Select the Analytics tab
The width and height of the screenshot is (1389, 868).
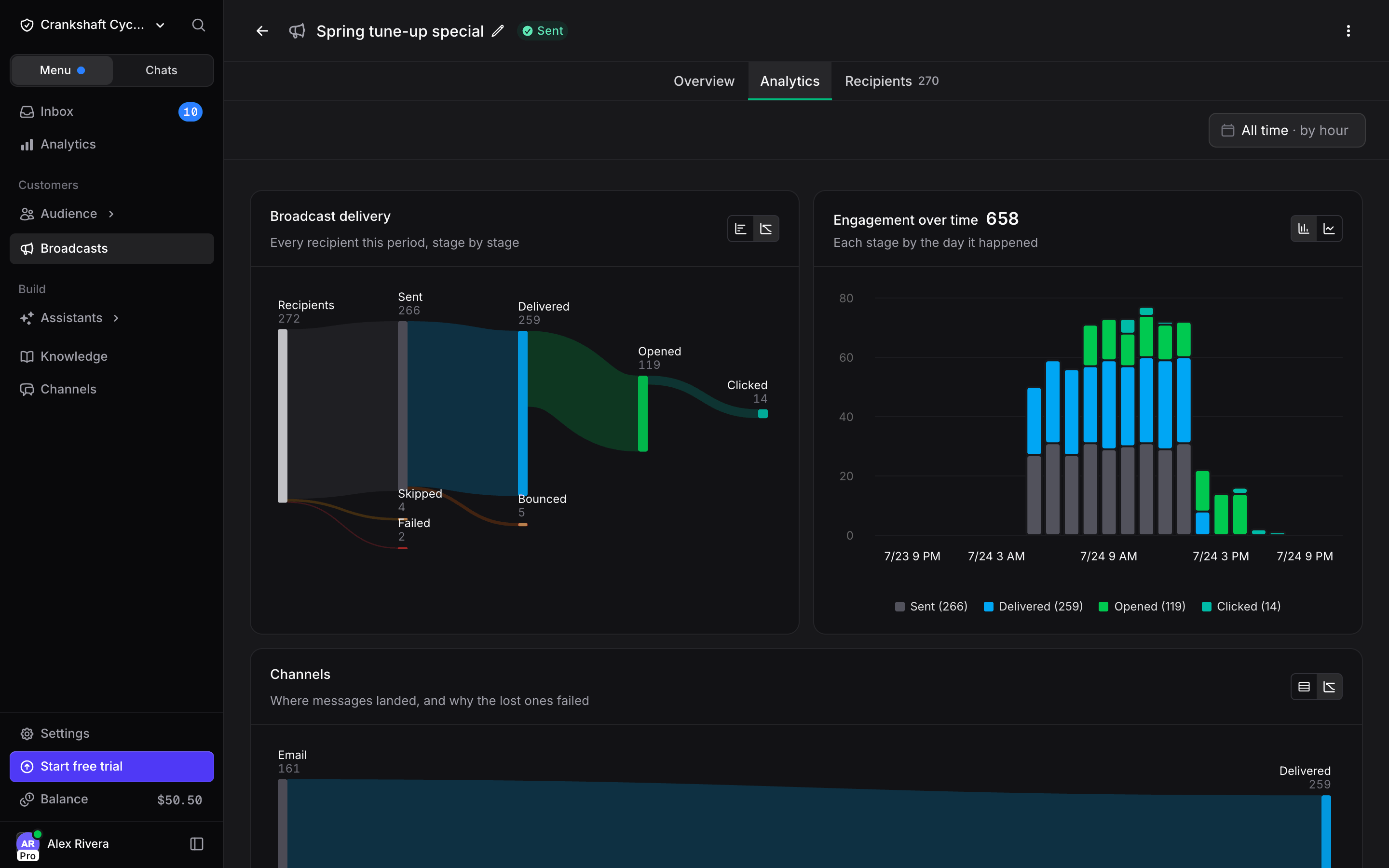(790, 81)
